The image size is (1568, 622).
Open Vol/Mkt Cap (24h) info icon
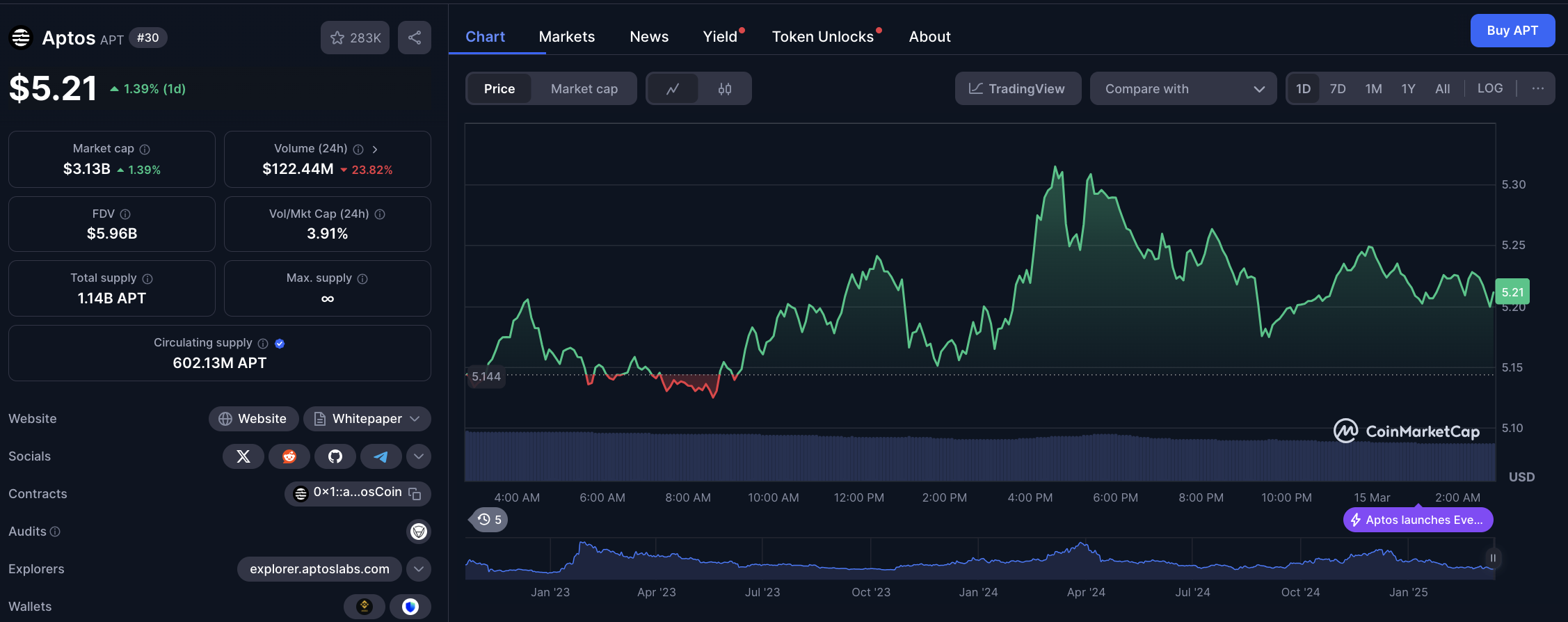pos(380,214)
